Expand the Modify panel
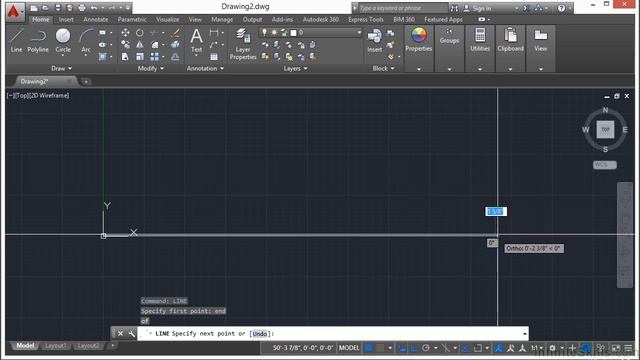Screen dimensions: 640x360 (x=151, y=69)
